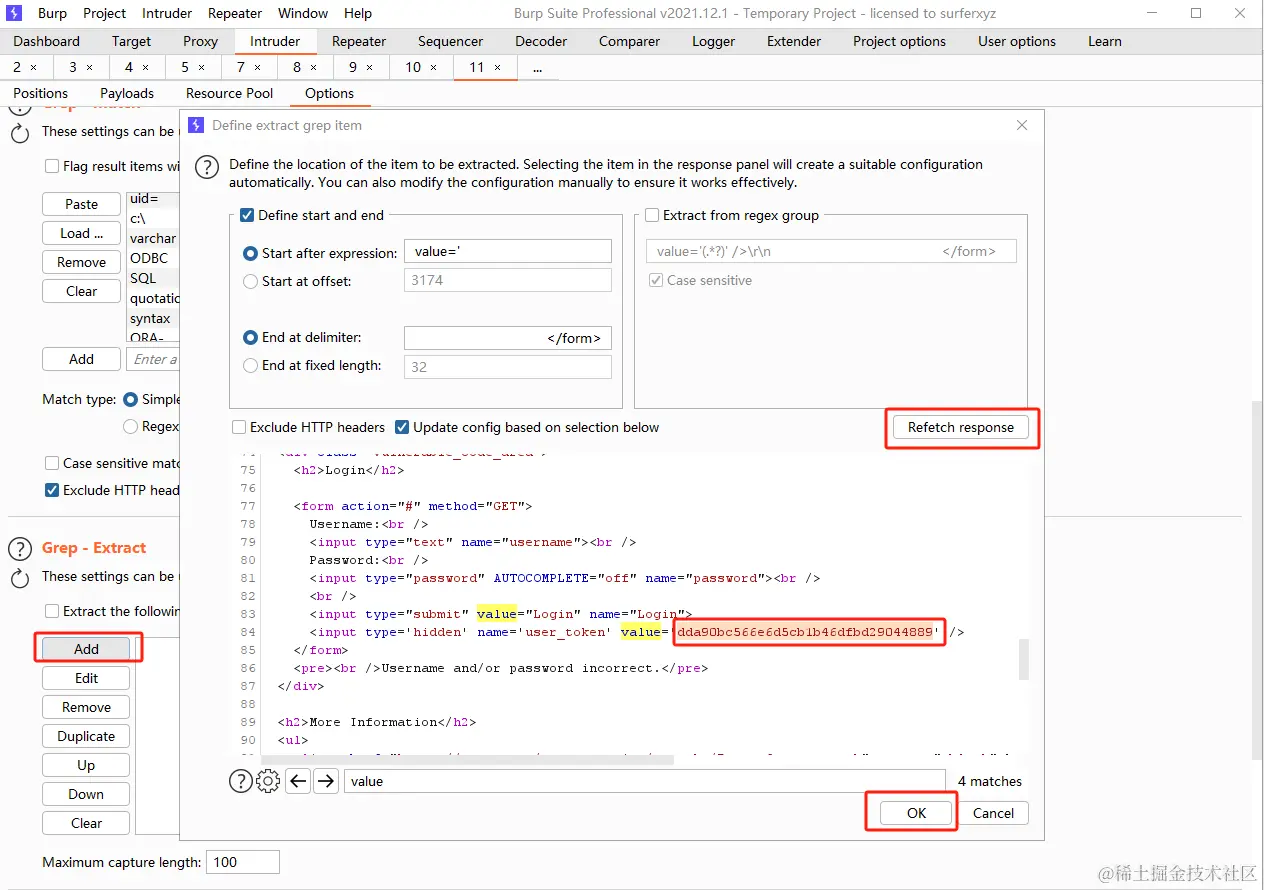Click the ... more tabs button

[x=538, y=67]
